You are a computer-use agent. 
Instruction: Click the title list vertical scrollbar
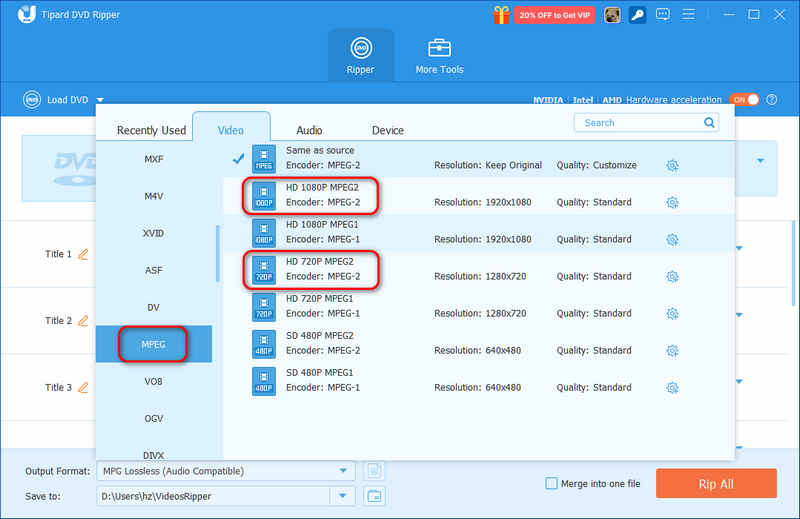click(x=793, y=263)
